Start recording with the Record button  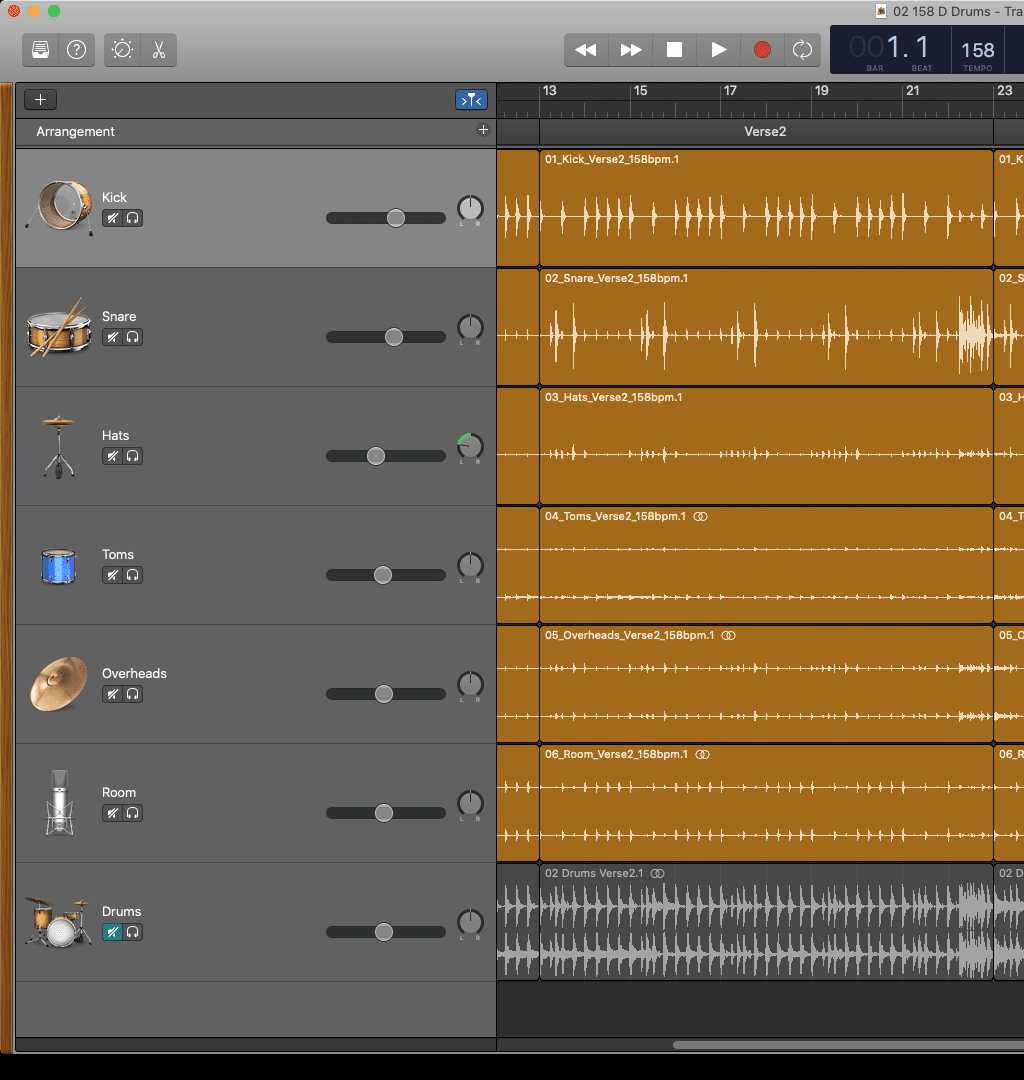762,50
